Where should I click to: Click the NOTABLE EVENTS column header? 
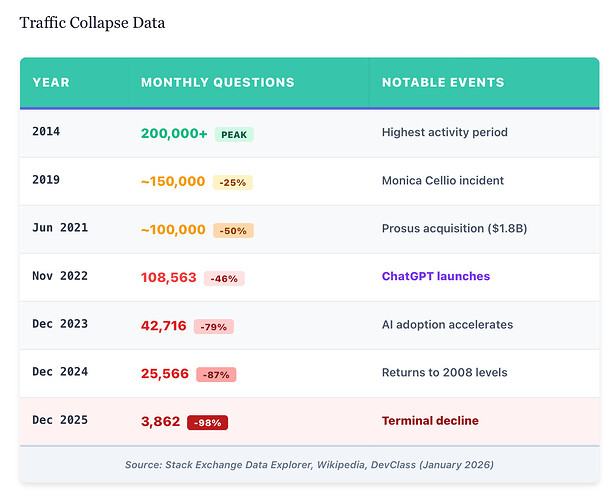click(x=443, y=82)
